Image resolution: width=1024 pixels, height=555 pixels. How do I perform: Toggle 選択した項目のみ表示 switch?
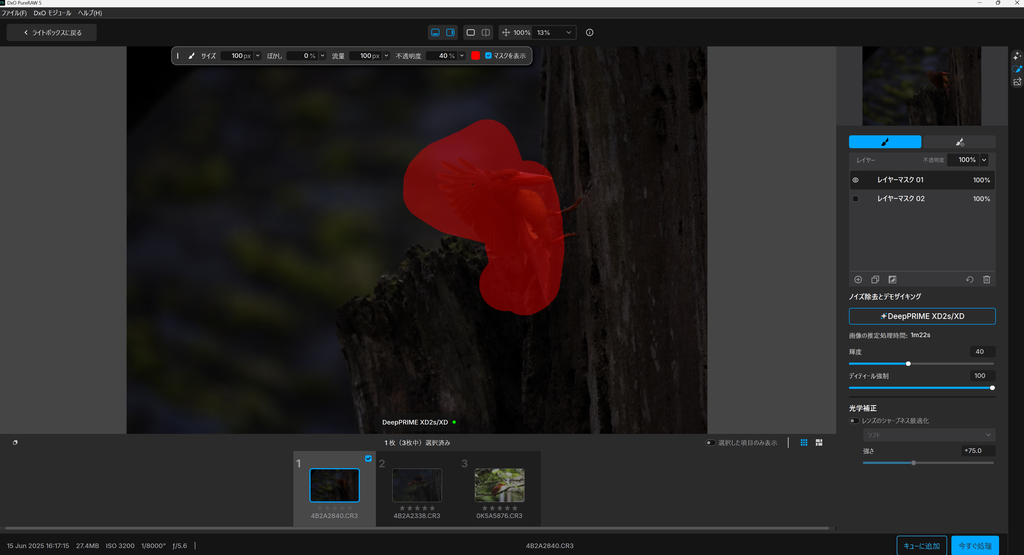click(x=710, y=442)
